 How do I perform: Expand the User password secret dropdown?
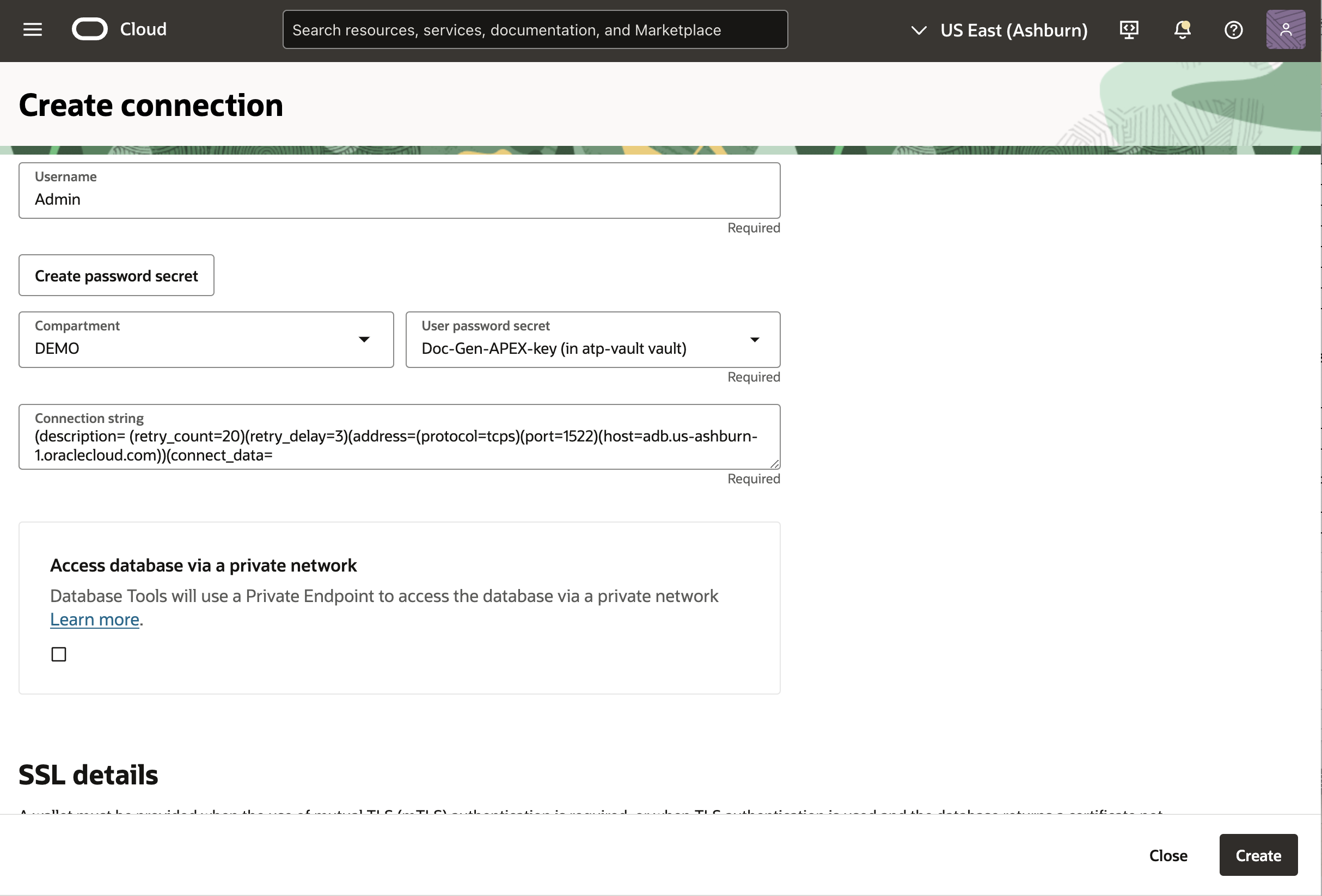click(x=593, y=340)
